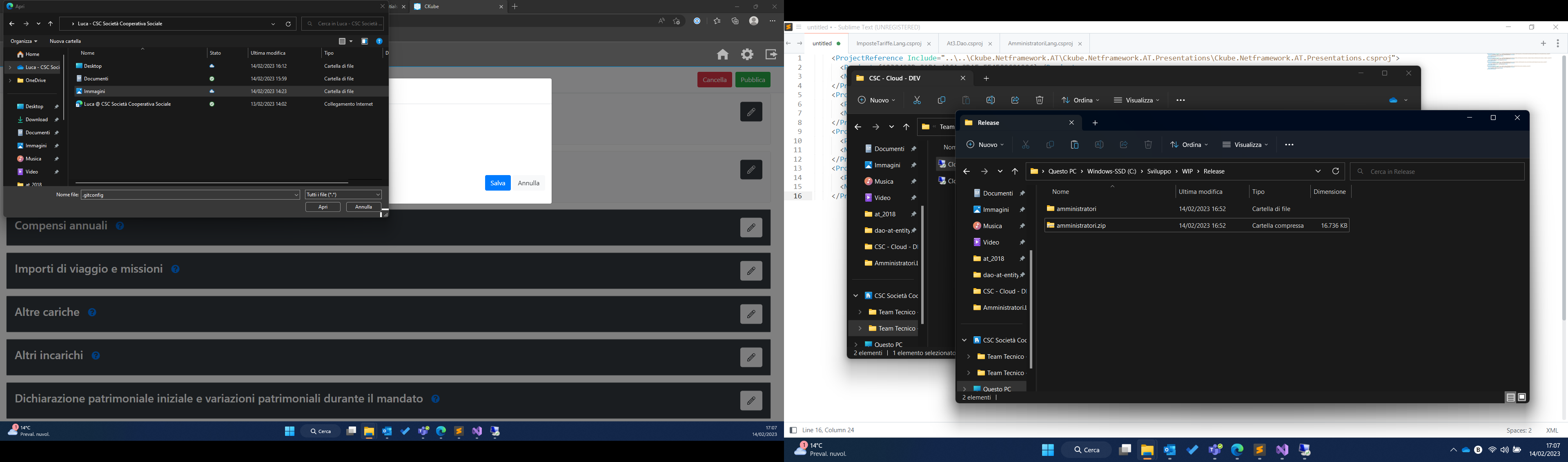The width and height of the screenshot is (1568, 462).
Task: Toggle the preview pane in the Apri dialog
Action: point(365,41)
